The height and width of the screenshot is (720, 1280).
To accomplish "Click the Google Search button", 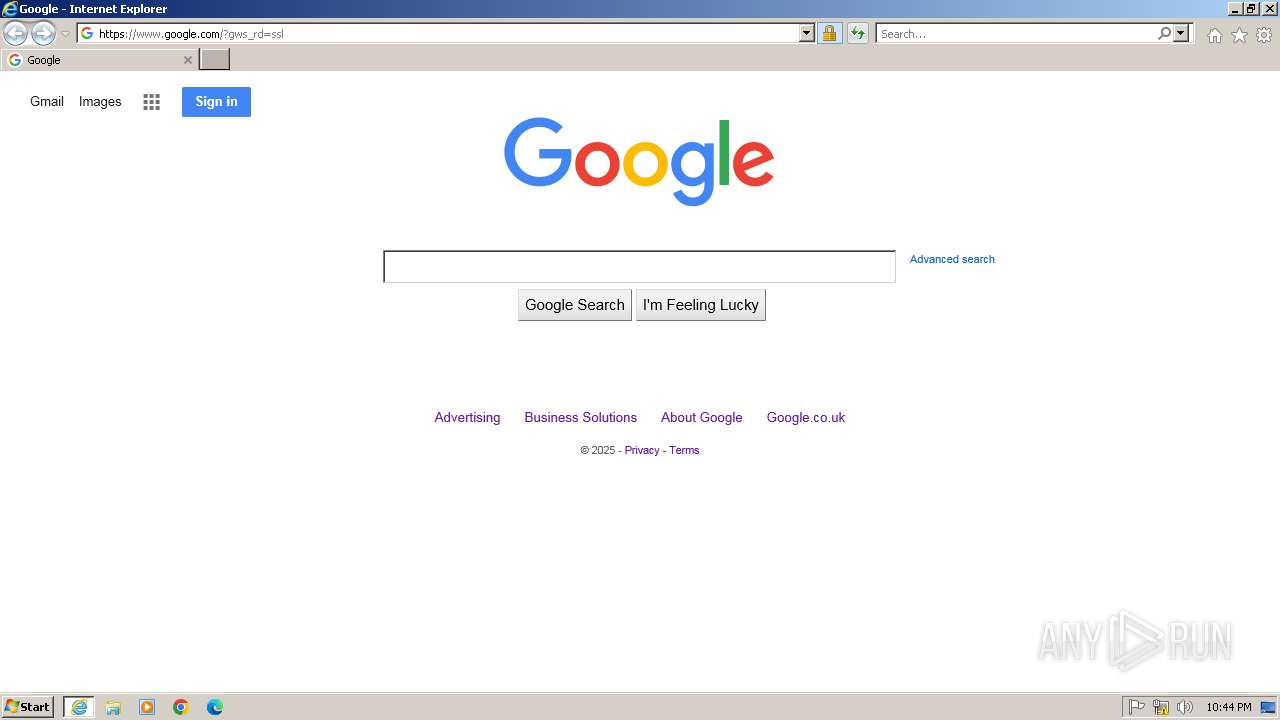I will pyautogui.click(x=575, y=305).
